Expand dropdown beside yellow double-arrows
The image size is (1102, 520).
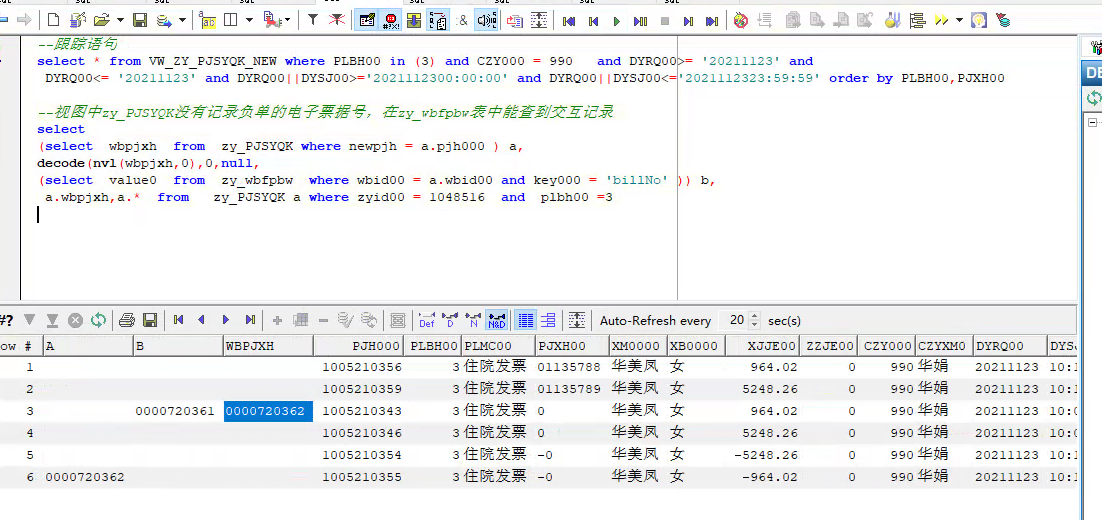click(959, 20)
